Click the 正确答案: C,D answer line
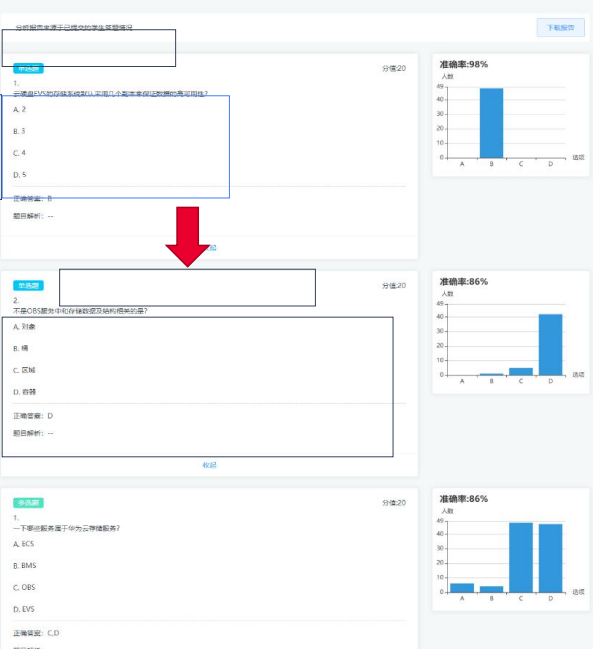The image size is (593, 649). coord(36,633)
